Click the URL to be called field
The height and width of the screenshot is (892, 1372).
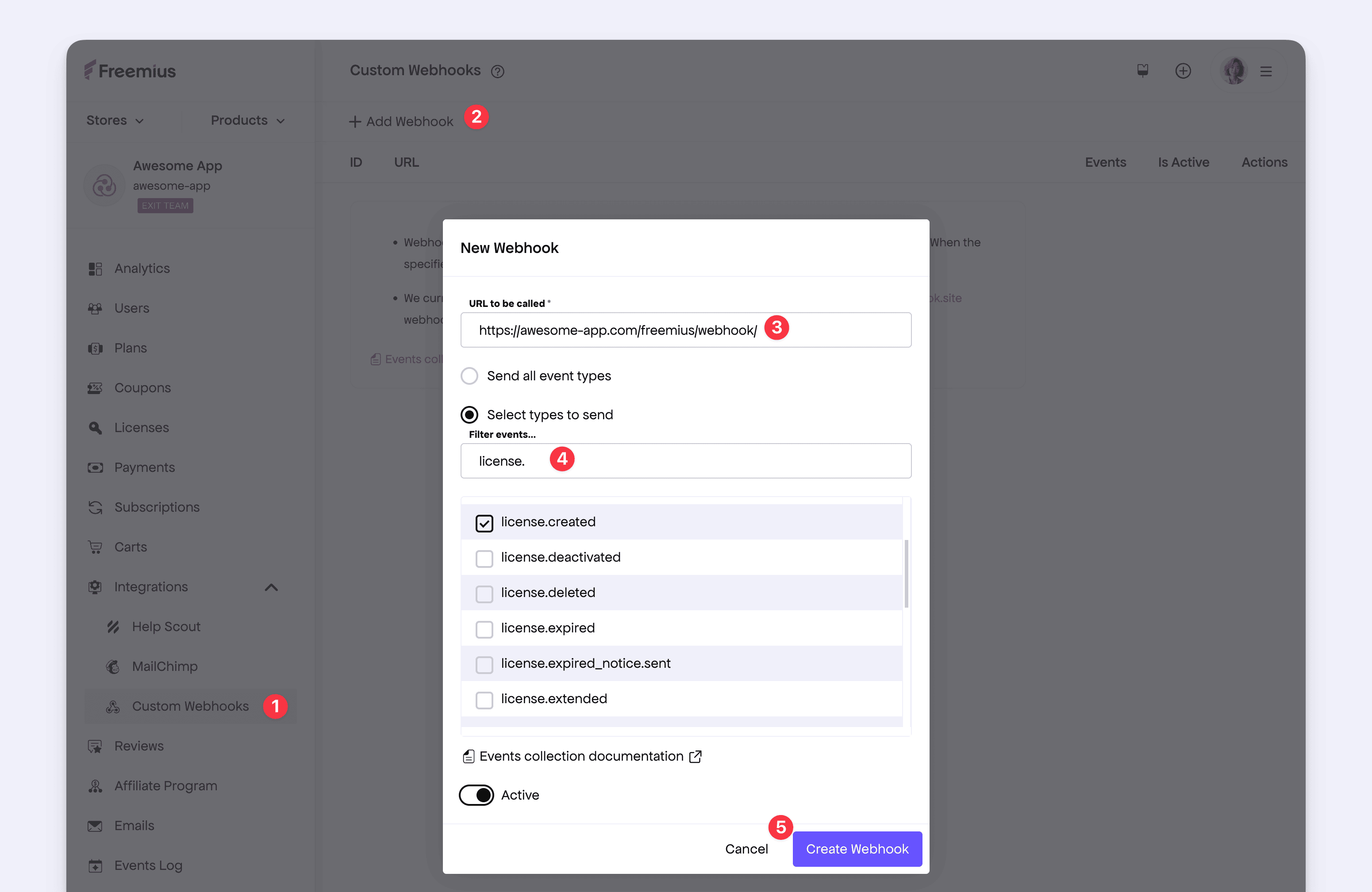[x=686, y=330]
